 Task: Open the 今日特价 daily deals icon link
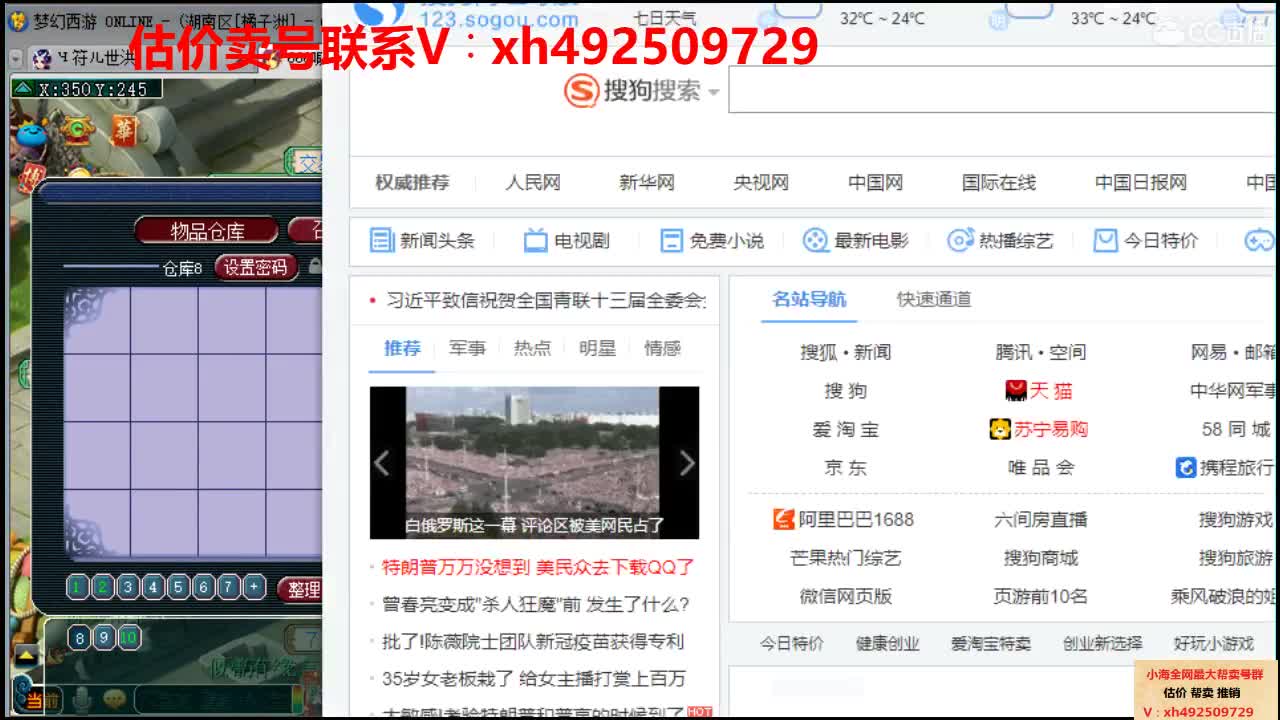pos(1105,240)
